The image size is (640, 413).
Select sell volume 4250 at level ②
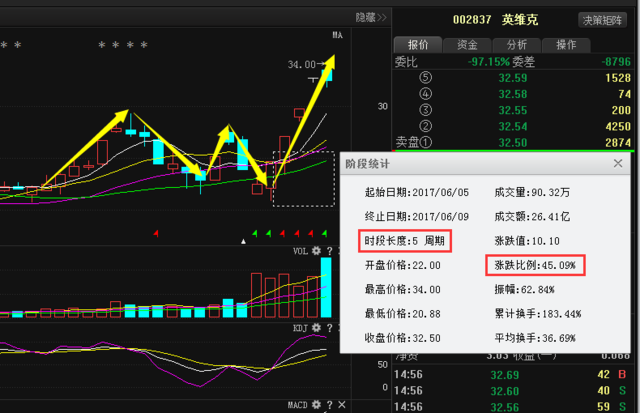[618, 127]
